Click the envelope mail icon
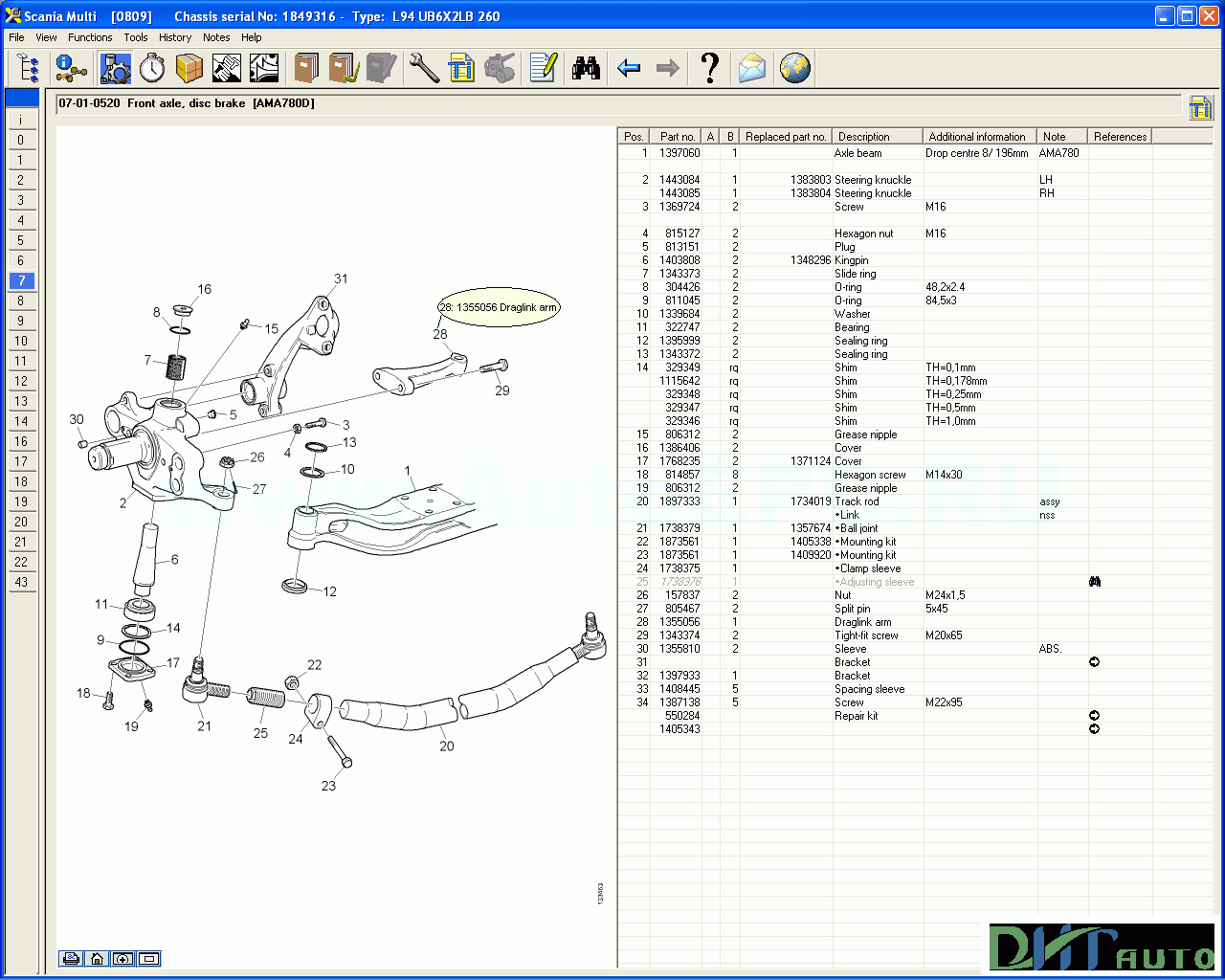The image size is (1225, 980). pos(751,68)
